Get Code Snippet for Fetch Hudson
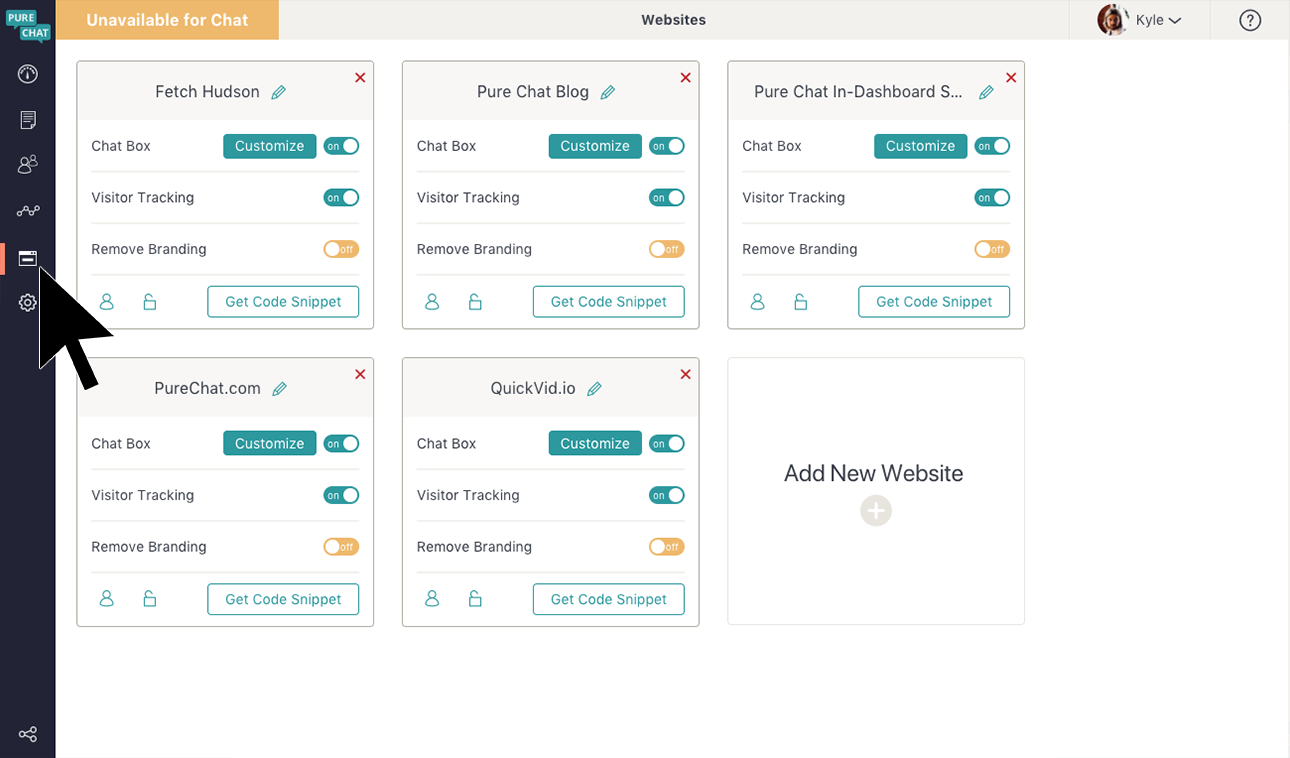Viewport: 1290px width, 758px height. (283, 301)
